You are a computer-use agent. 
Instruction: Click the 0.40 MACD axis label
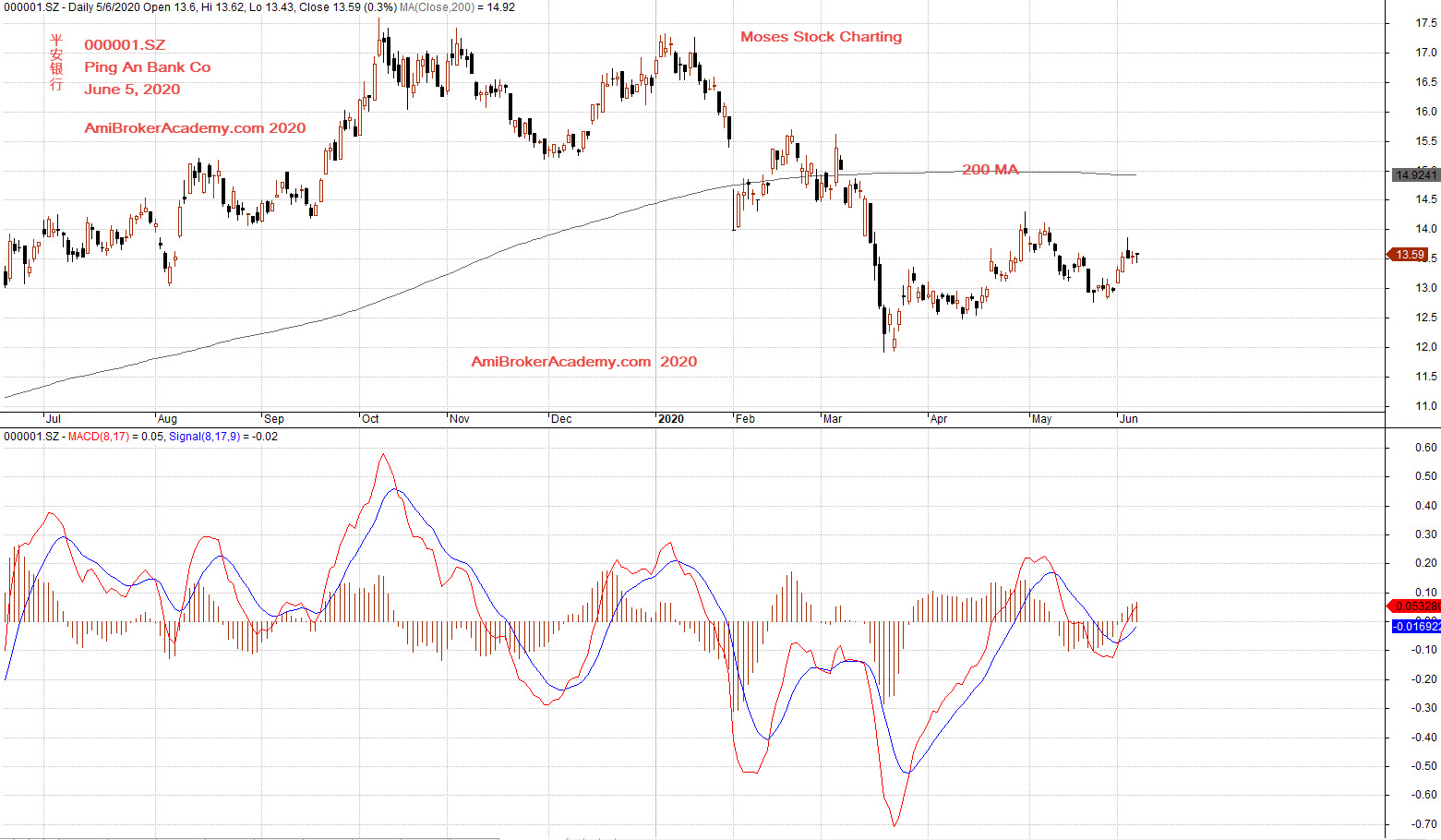click(1426, 506)
